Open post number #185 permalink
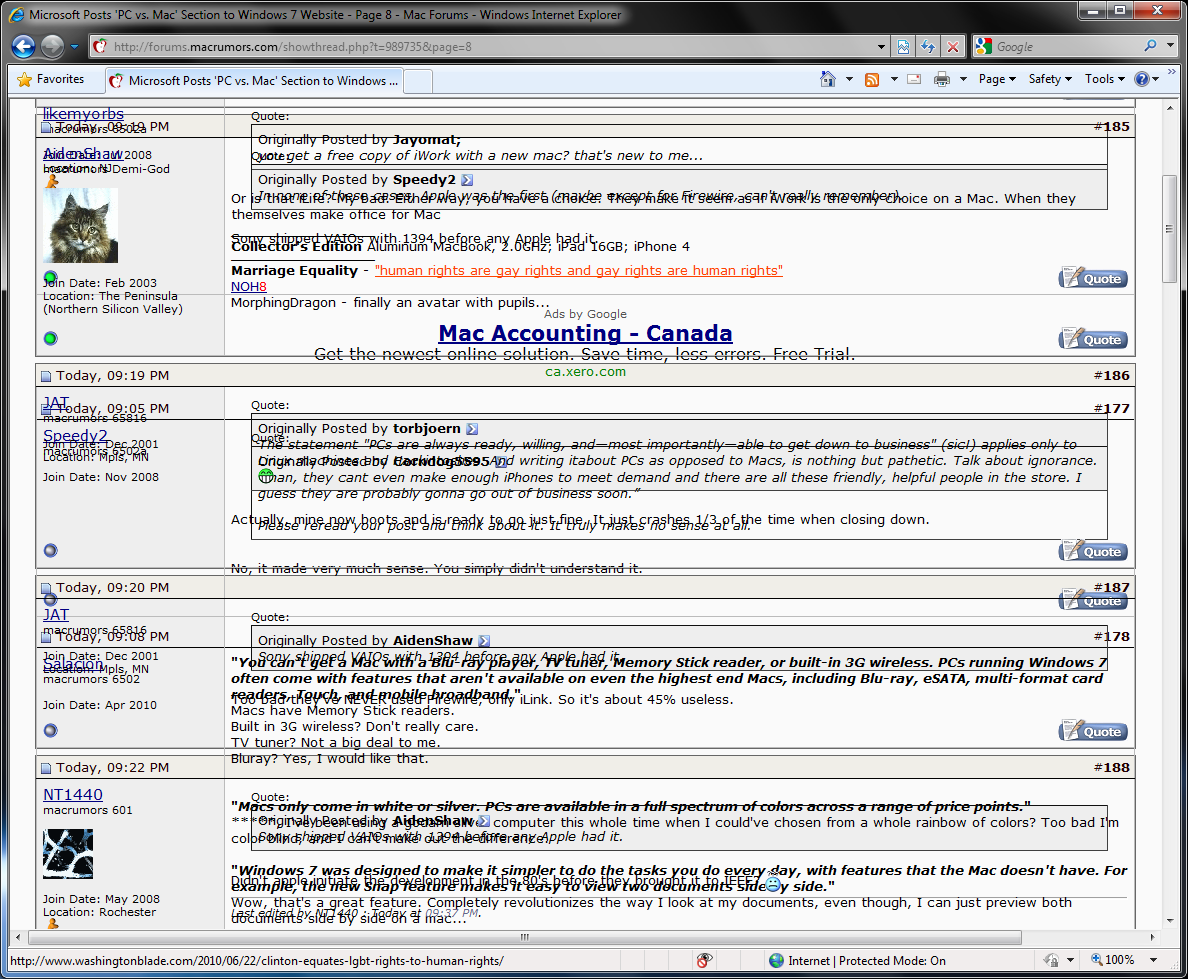Screen dimensions: 1188x979 tap(1111, 127)
